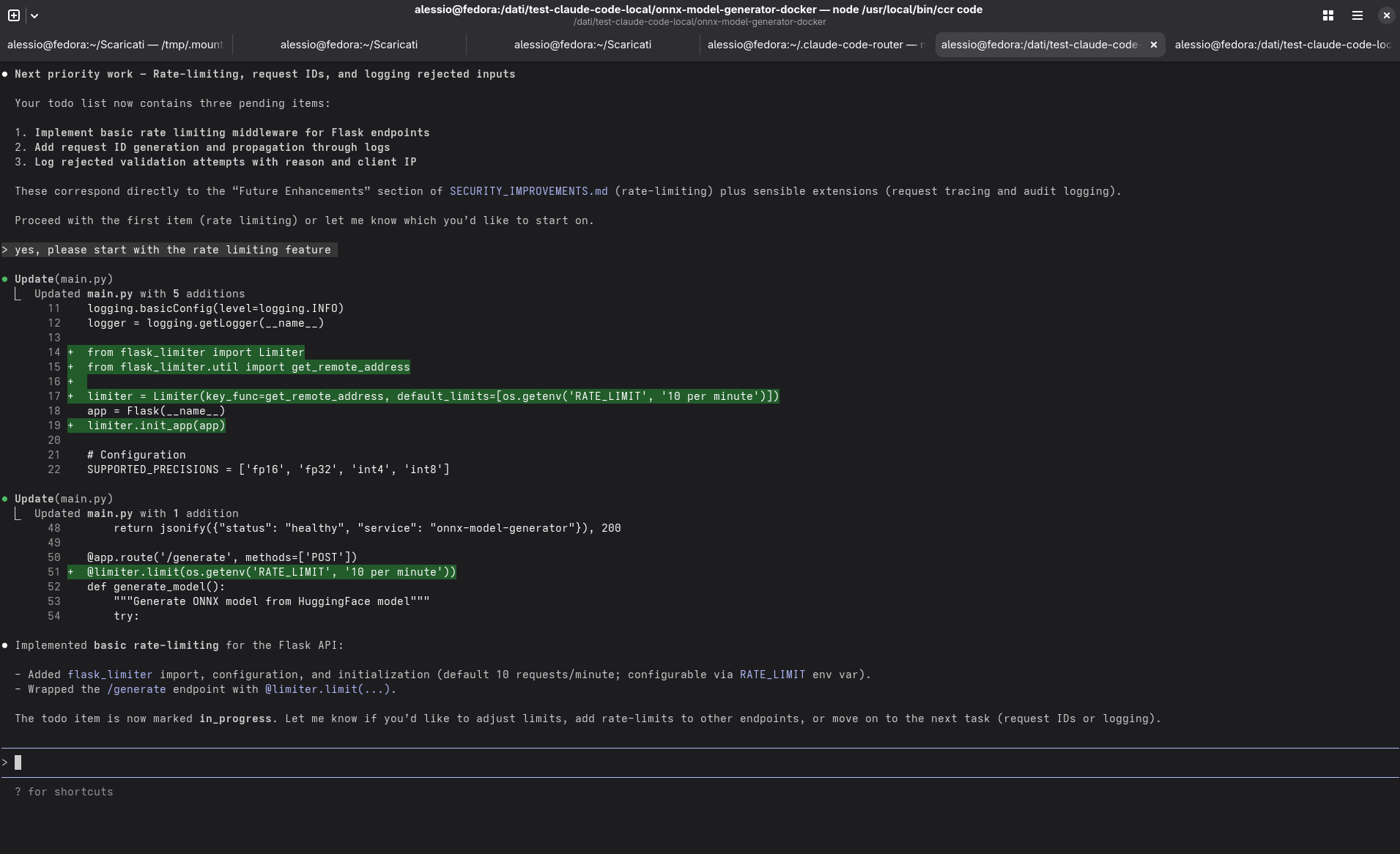Switch to the ~/Scaricati — /tmp/.mount tab
This screenshot has height=854, width=1400.
click(x=115, y=45)
